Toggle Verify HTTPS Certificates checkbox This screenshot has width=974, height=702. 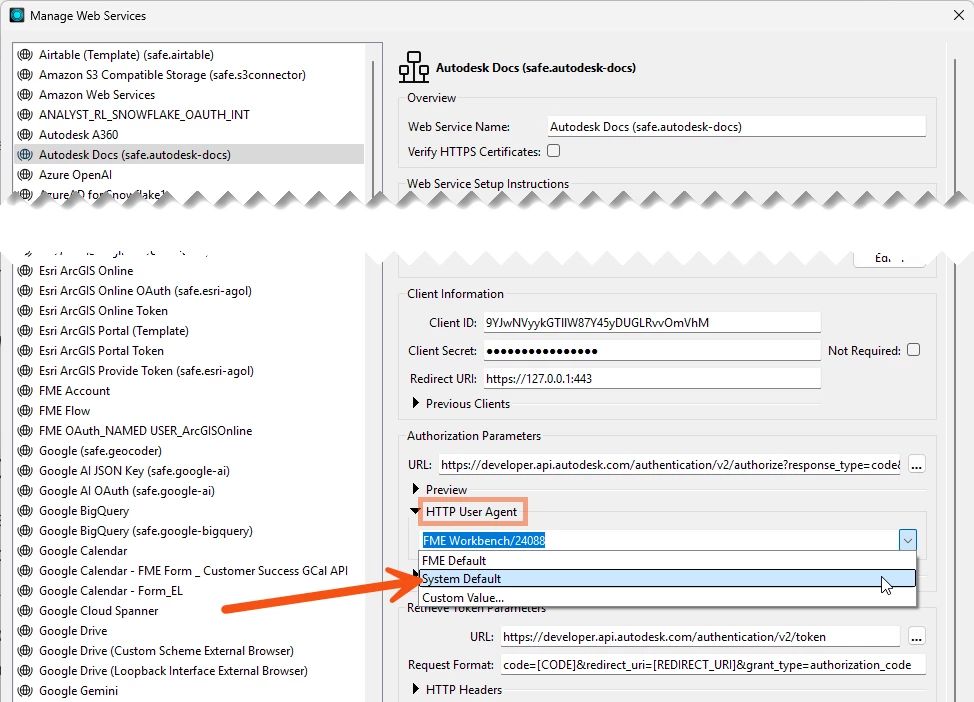coord(553,151)
